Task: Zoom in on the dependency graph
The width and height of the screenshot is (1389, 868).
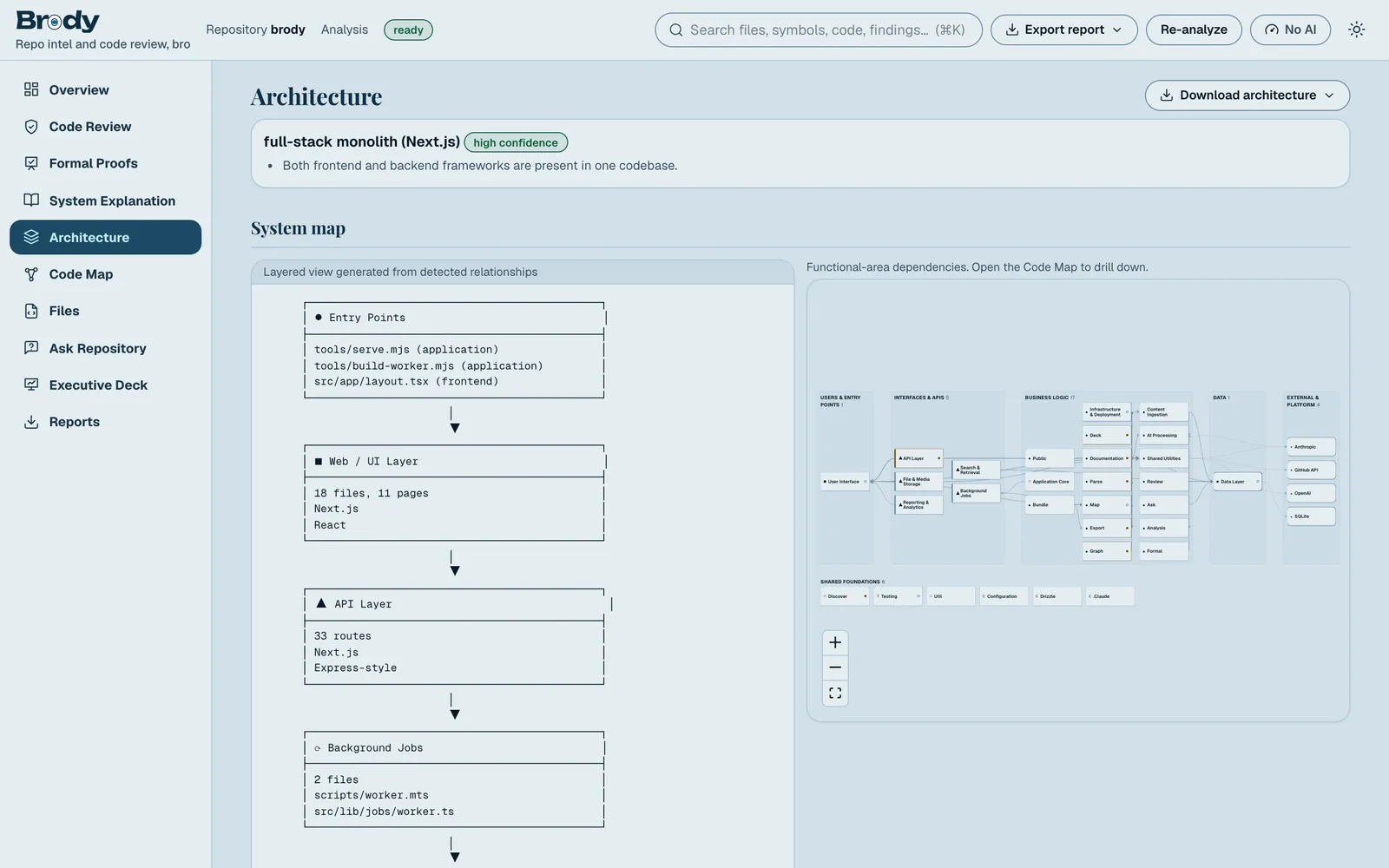Action: 835,642
